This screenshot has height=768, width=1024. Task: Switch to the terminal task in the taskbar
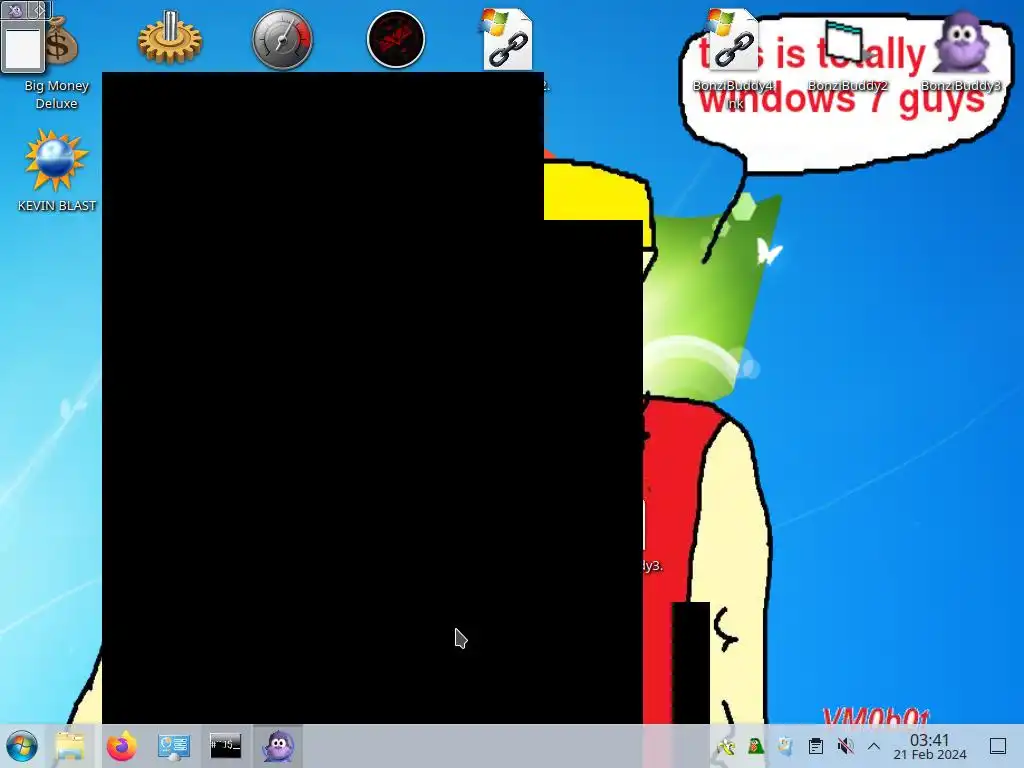(225, 746)
